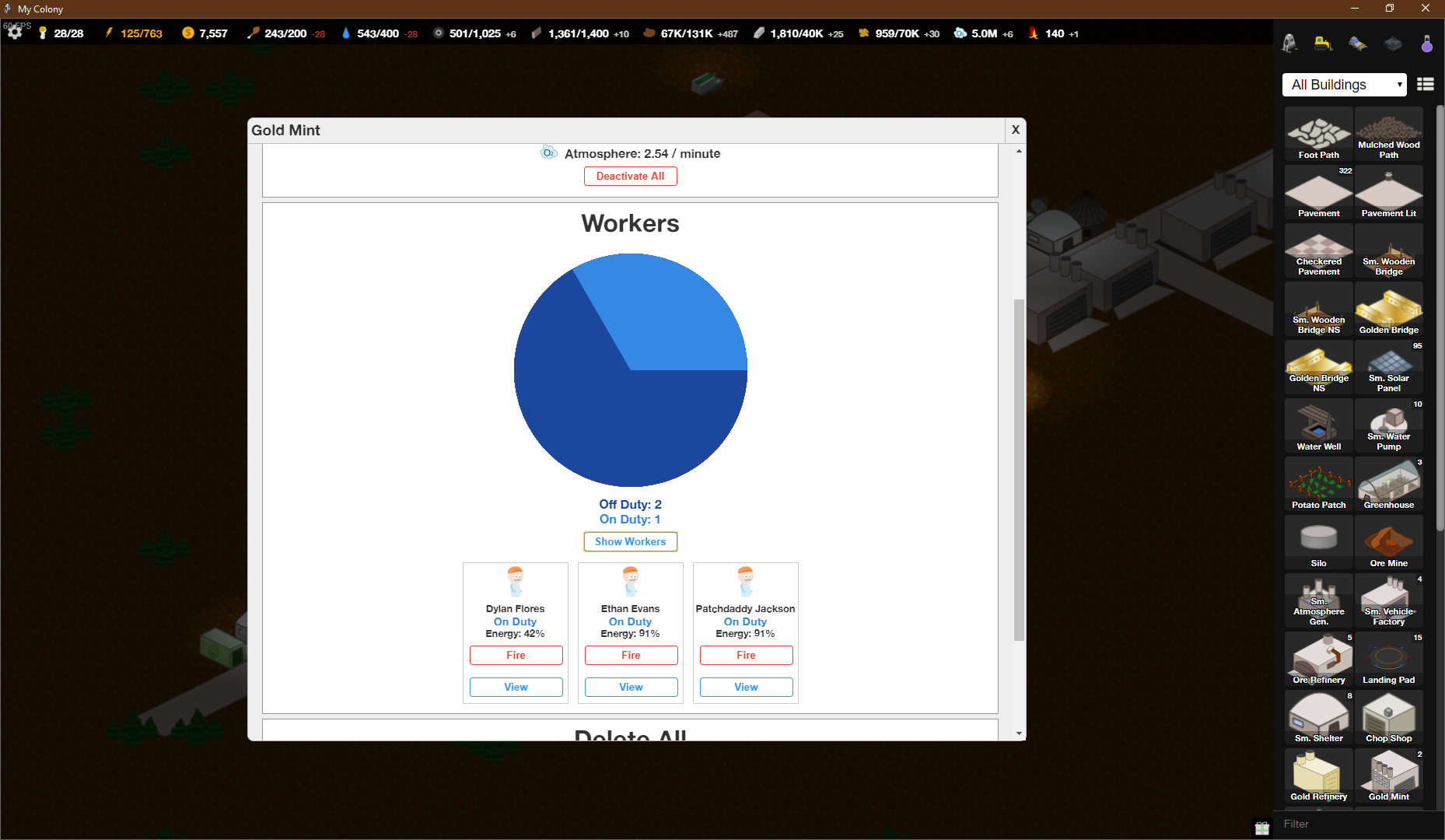The height and width of the screenshot is (840, 1445).
Task: Select the Golden Bridge building
Action: pyautogui.click(x=1389, y=309)
